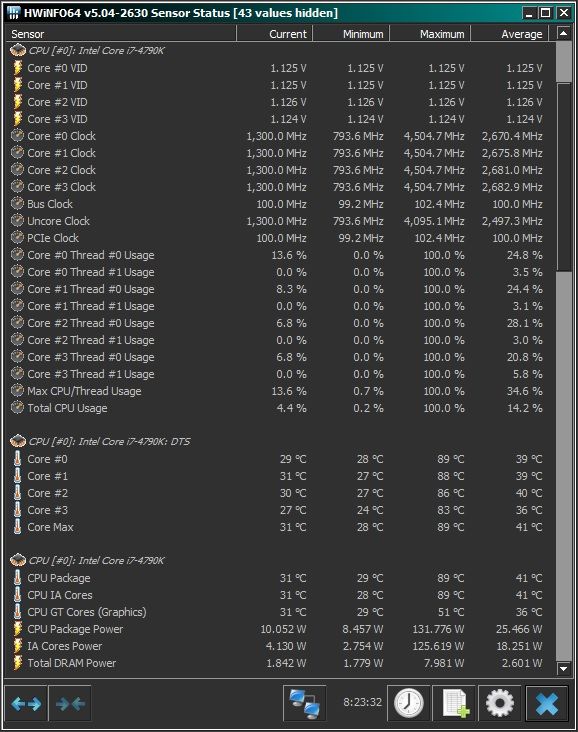Screen dimensions: 578x732
Task: Click the Max CPU/Thread Usage row icon
Action: (x=17, y=391)
